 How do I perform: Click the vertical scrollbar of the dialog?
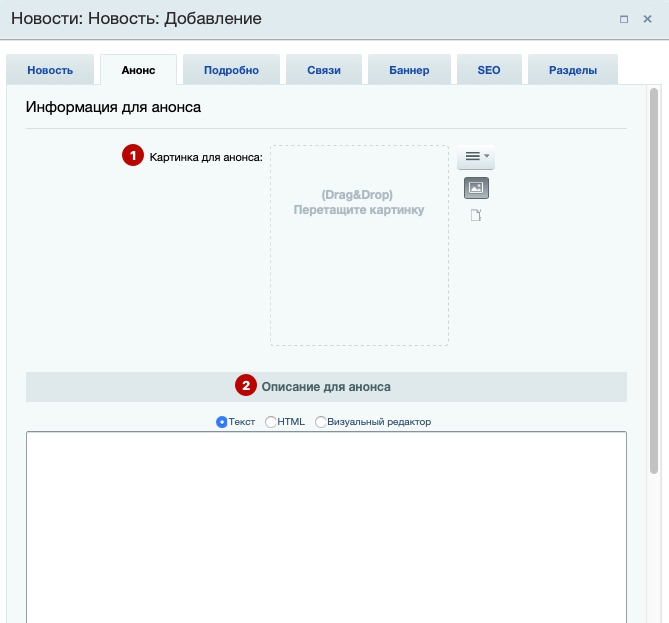654,281
